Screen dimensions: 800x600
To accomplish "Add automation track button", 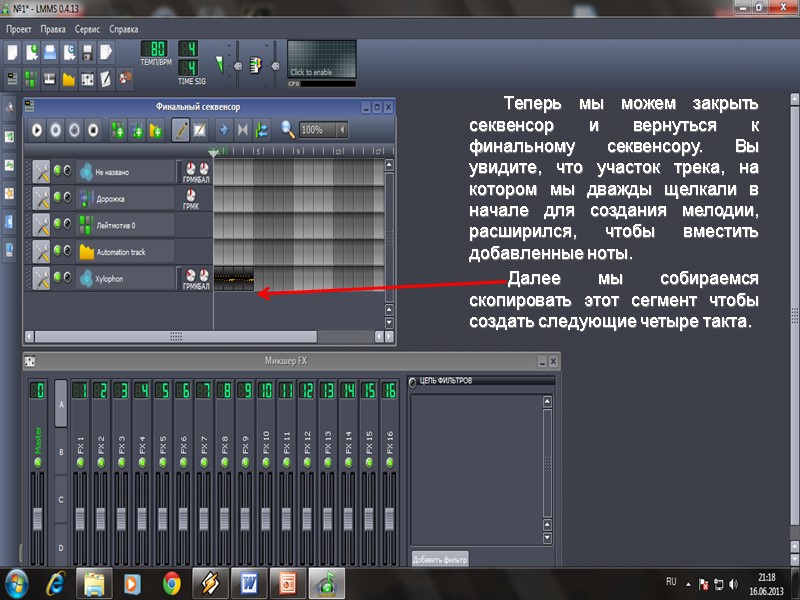I will 155,131.
